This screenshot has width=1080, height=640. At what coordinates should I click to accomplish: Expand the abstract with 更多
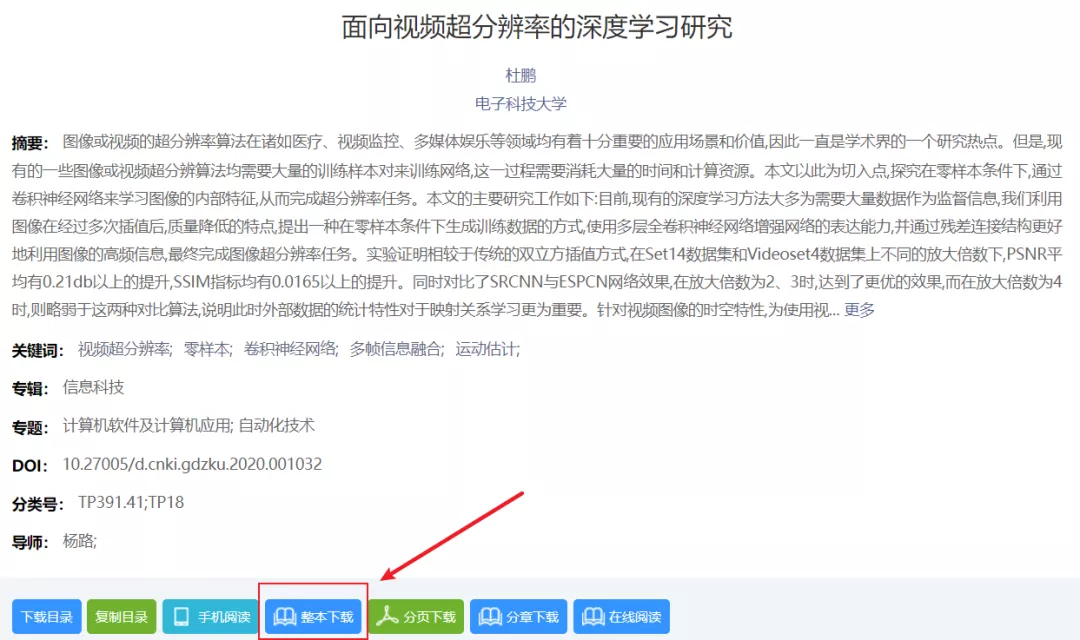(x=859, y=310)
